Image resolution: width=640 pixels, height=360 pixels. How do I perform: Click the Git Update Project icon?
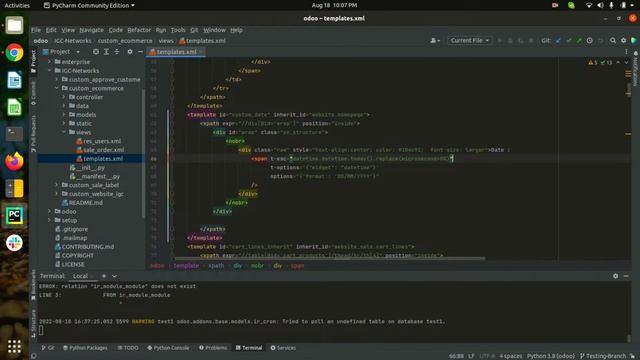coord(558,40)
